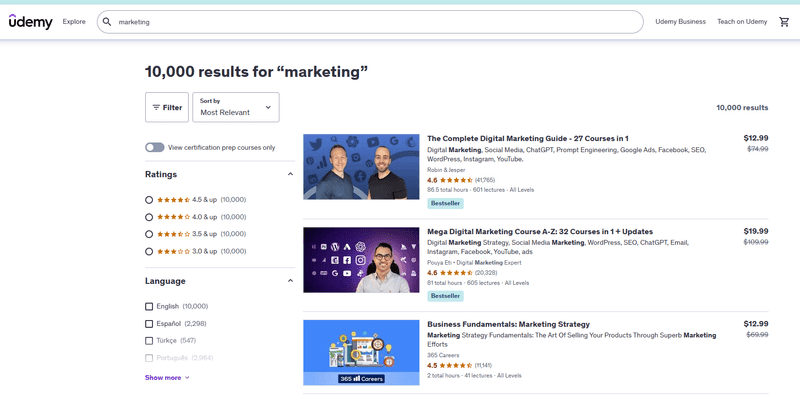Click Teach on Udemy link
The image size is (800, 395).
(x=742, y=22)
